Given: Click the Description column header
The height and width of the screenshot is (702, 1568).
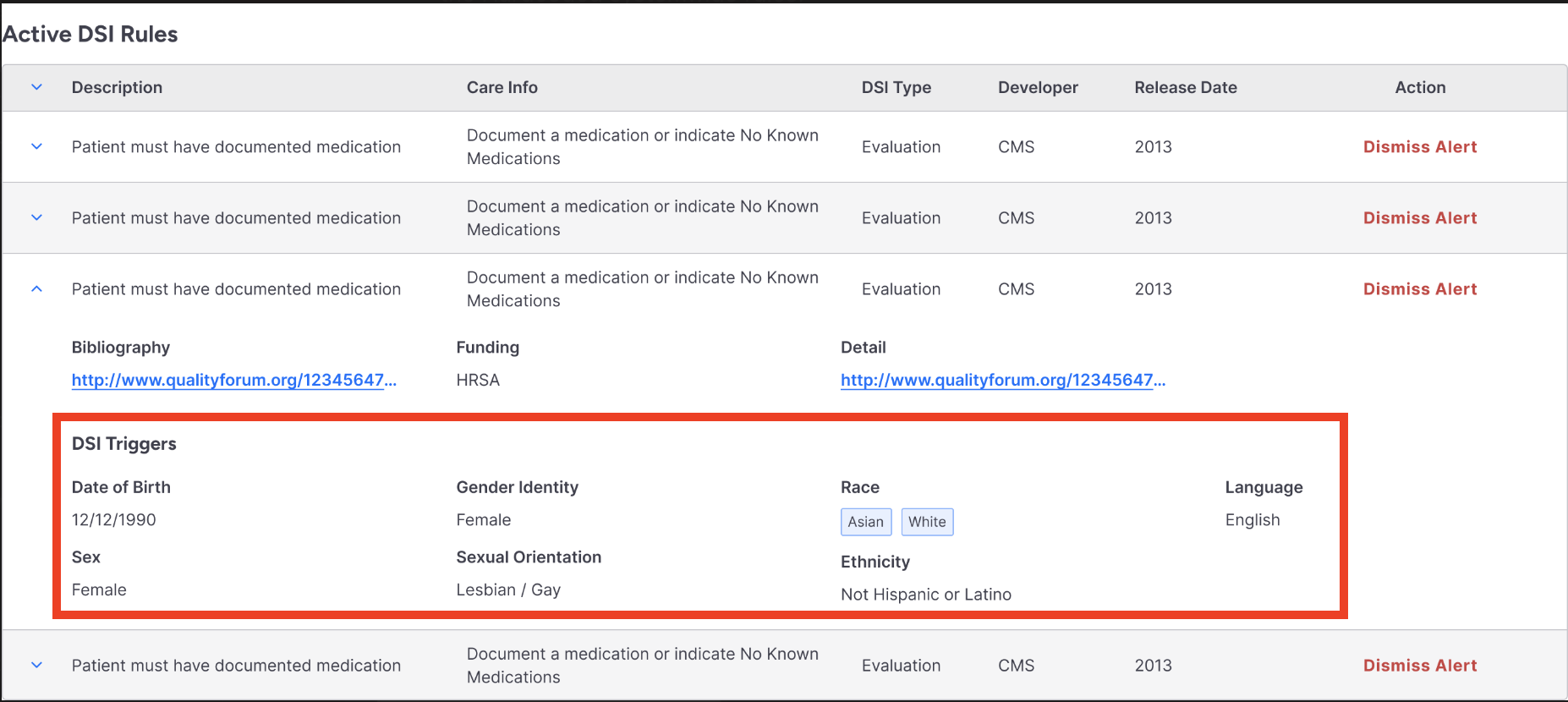Looking at the screenshot, I should (117, 87).
